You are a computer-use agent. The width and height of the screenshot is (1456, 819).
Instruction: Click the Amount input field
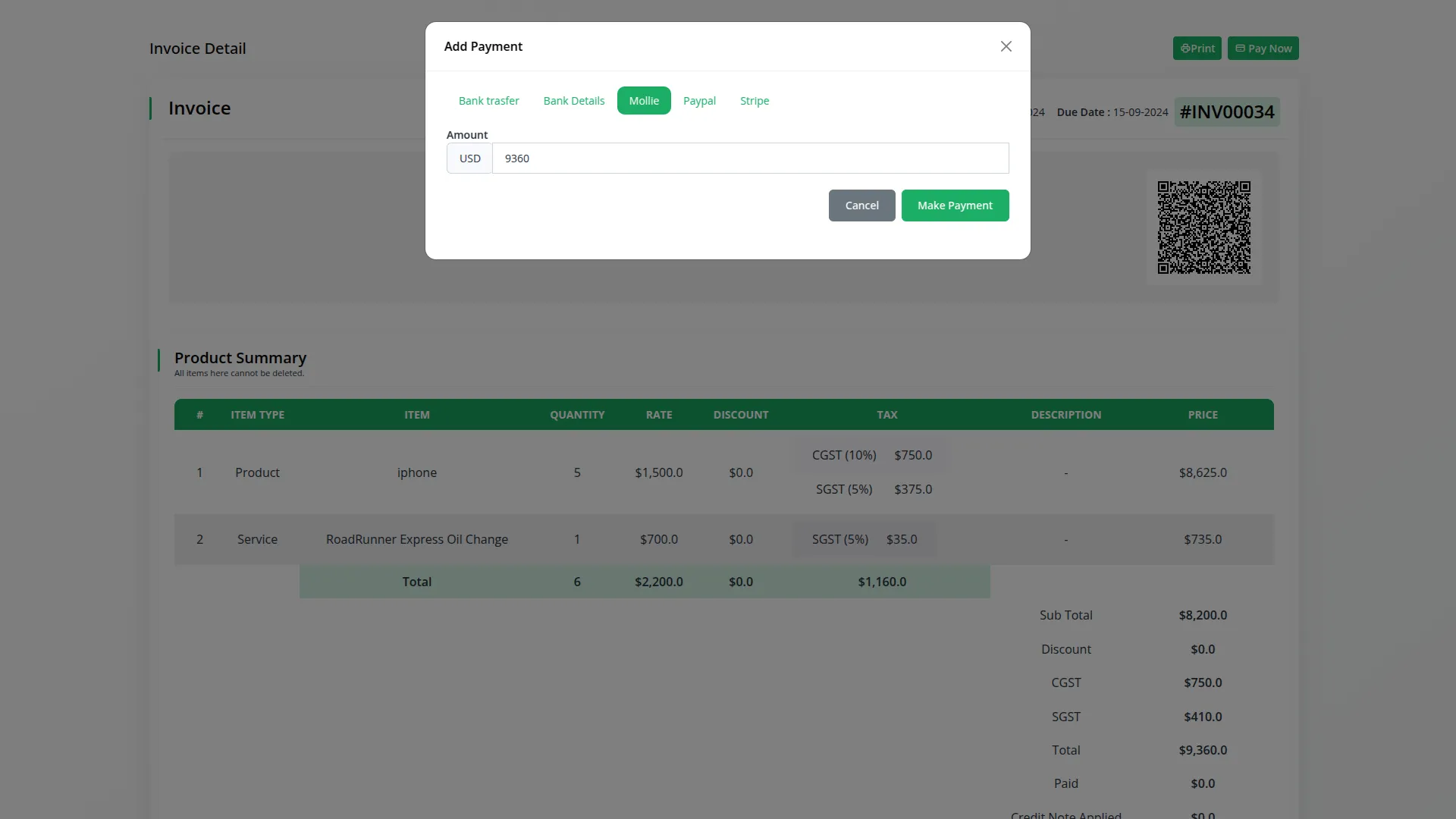749,158
